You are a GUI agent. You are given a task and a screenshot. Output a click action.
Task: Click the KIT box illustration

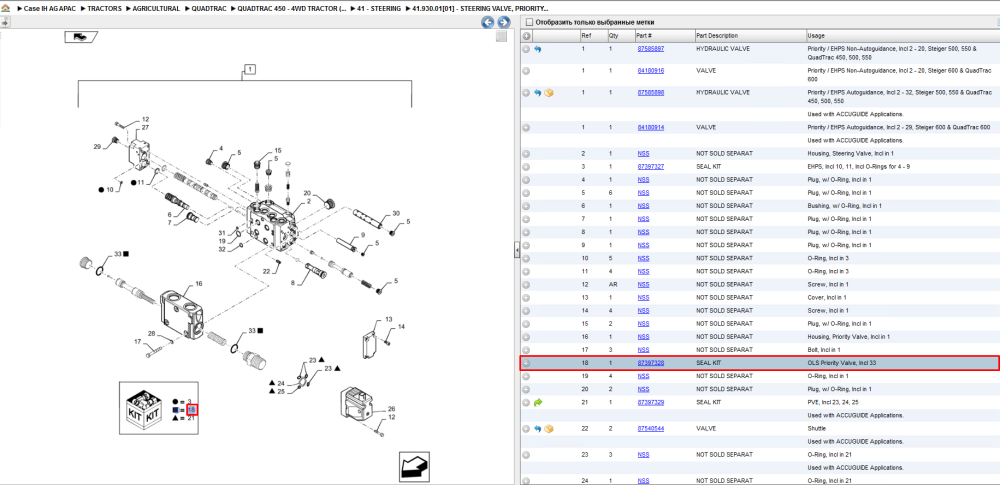click(x=143, y=409)
